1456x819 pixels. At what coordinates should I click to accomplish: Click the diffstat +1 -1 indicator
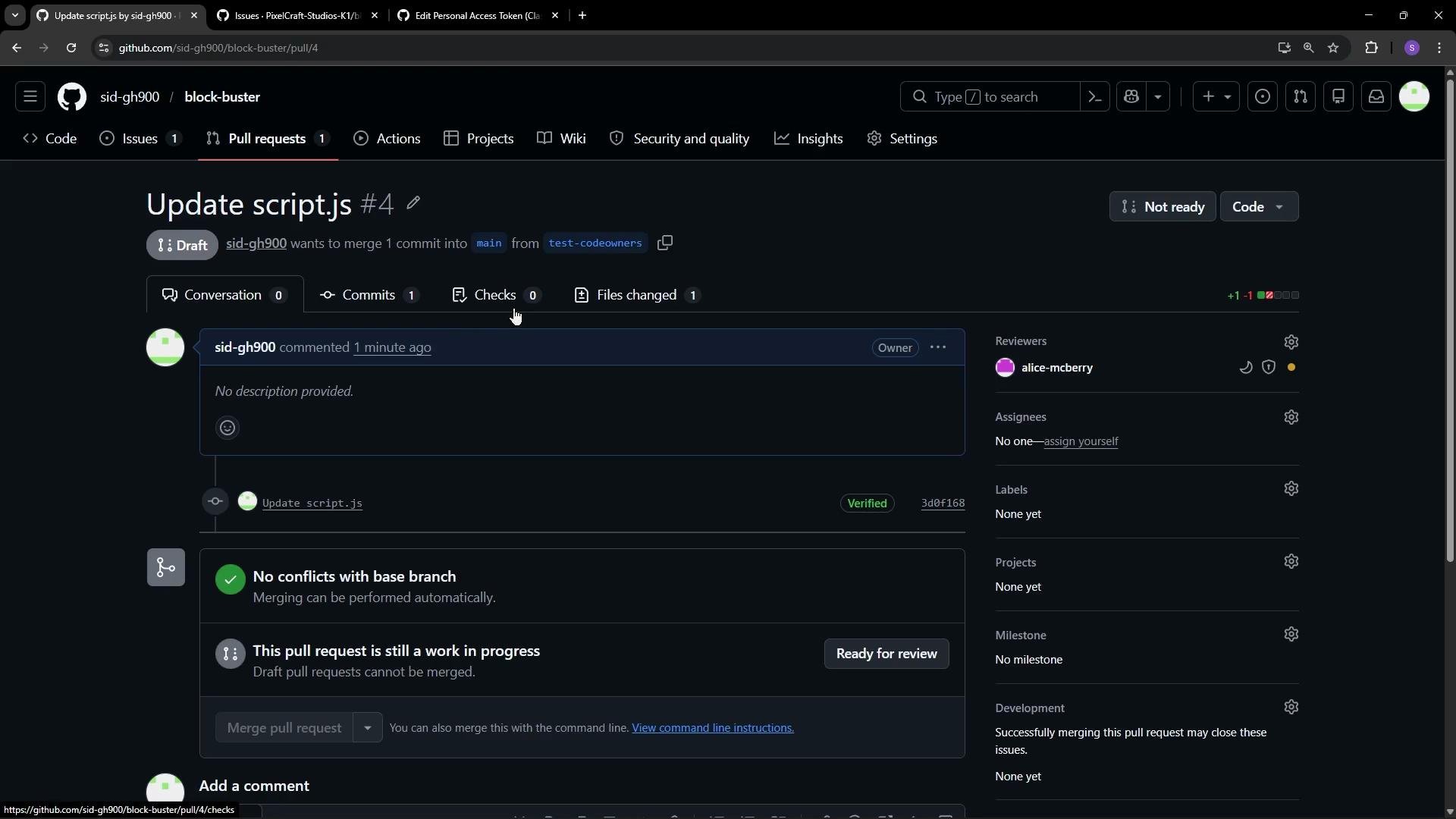click(1263, 296)
